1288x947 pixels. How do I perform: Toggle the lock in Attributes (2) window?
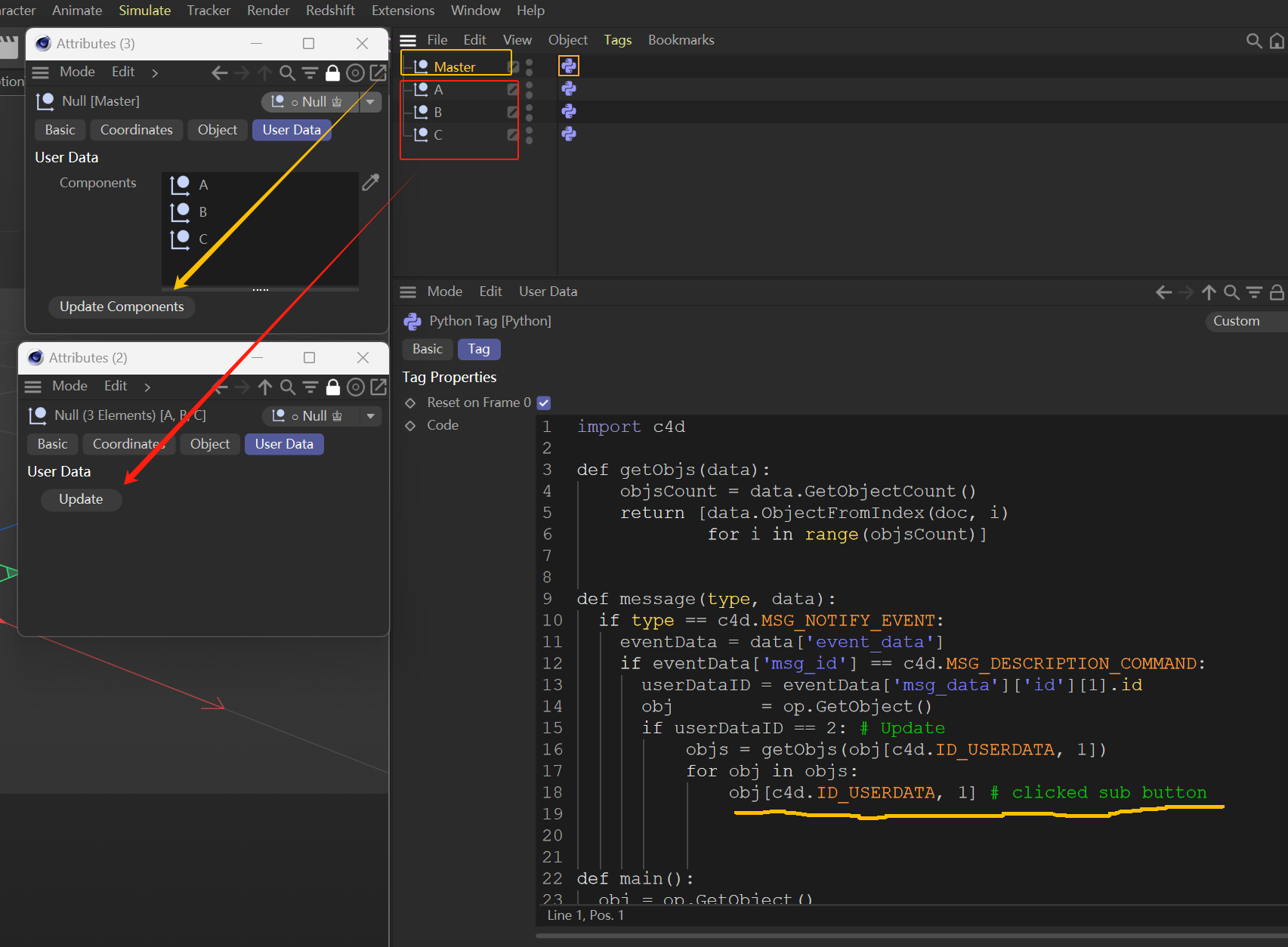[x=332, y=387]
